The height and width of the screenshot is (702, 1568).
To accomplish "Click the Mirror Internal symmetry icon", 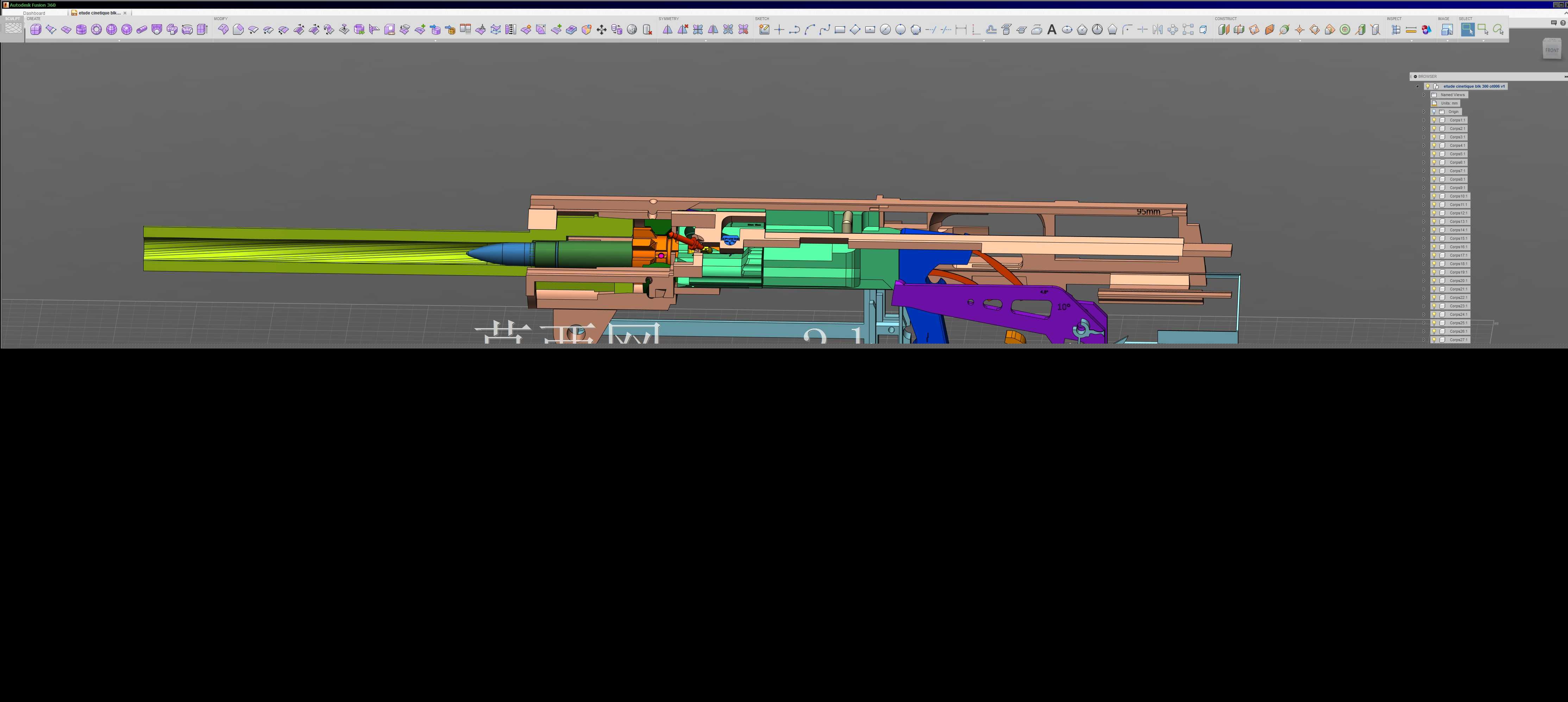I will [668, 29].
